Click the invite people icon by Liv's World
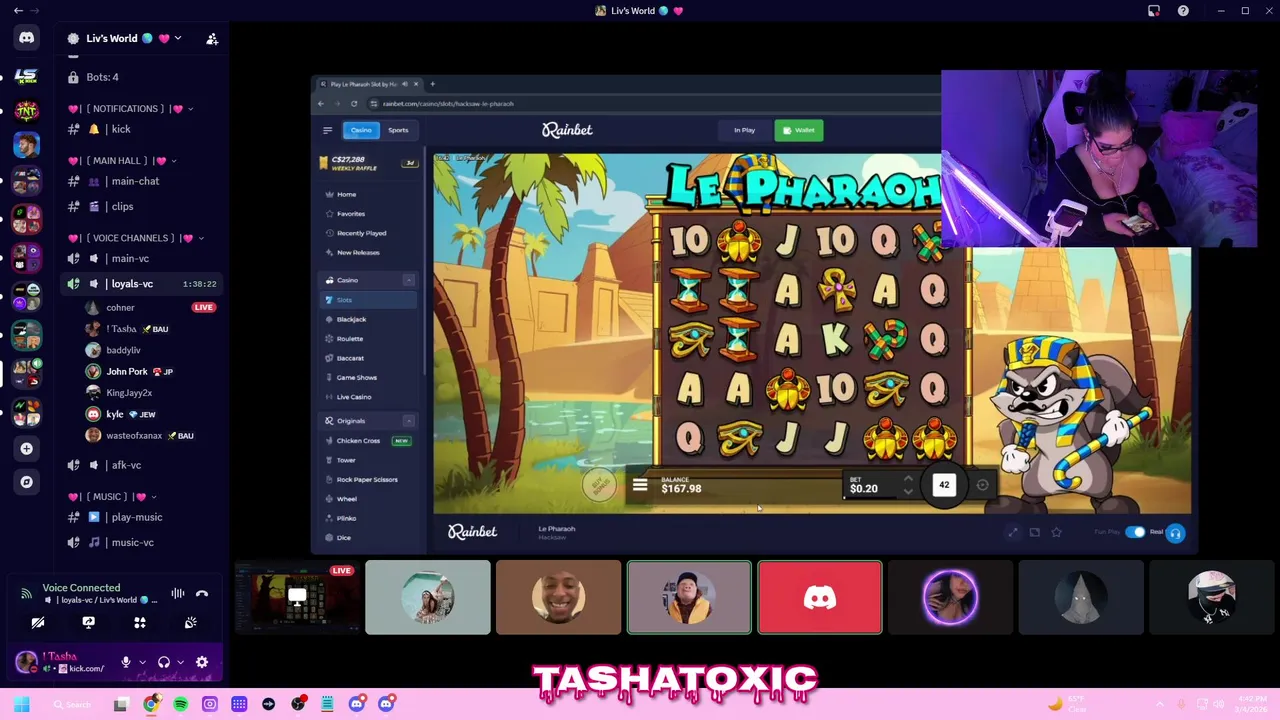This screenshot has width=1280, height=720. pos(212,39)
